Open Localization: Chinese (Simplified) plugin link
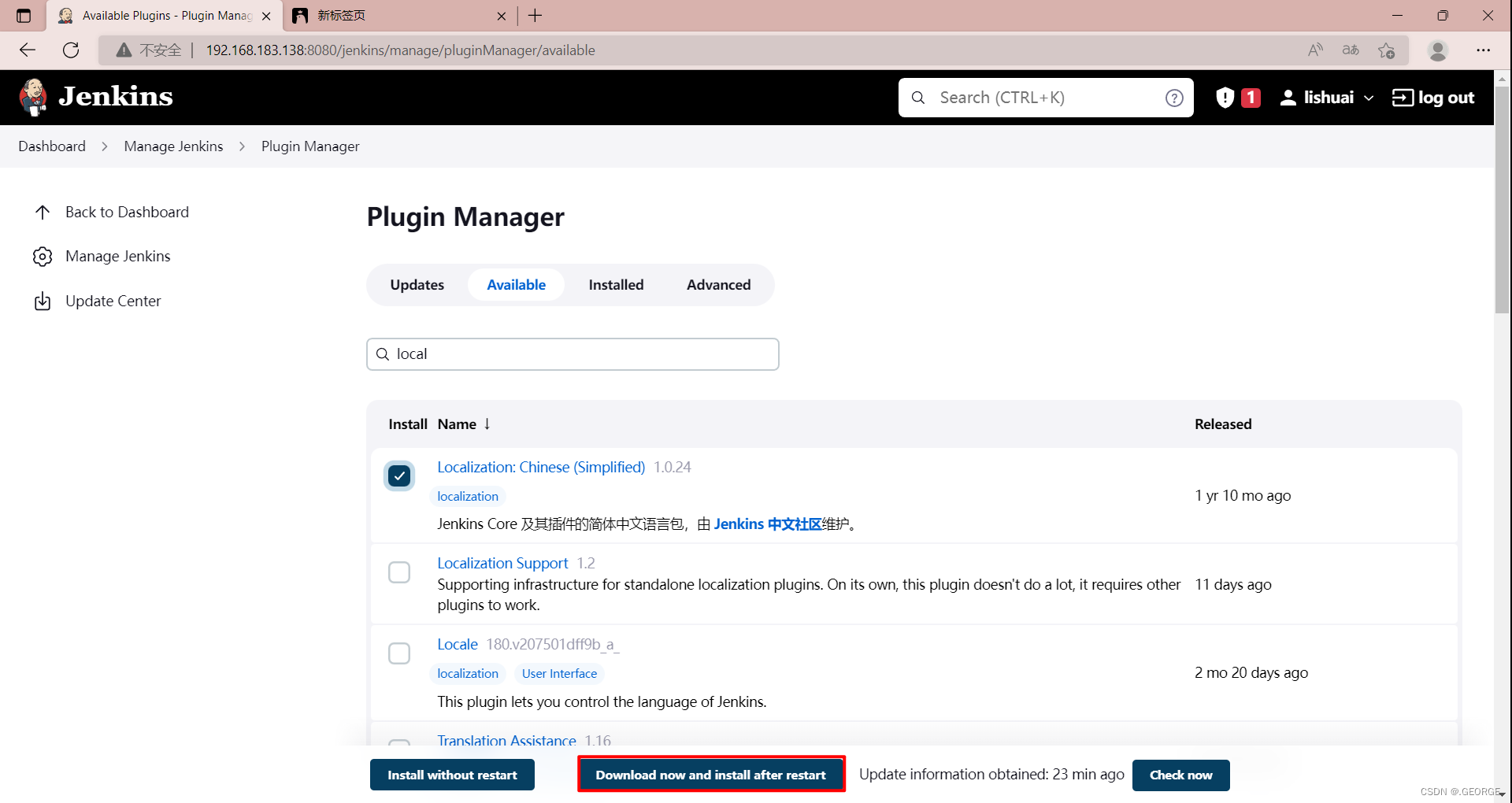This screenshot has width=1512, height=803. tap(541, 467)
